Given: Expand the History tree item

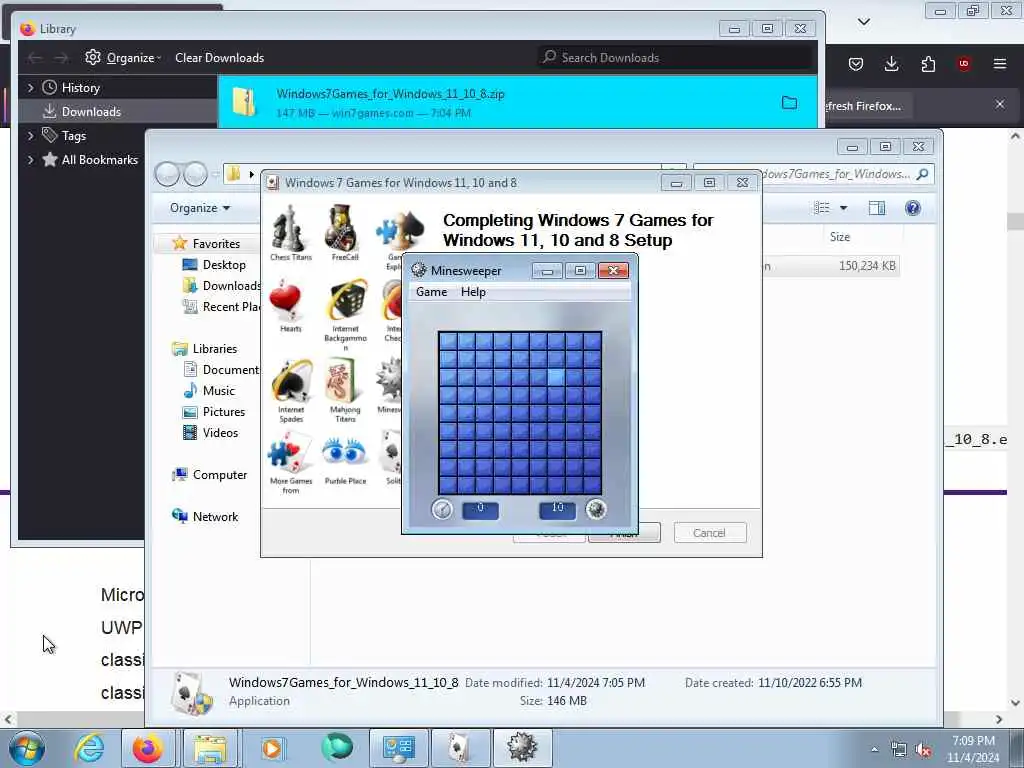Looking at the screenshot, I should point(30,88).
